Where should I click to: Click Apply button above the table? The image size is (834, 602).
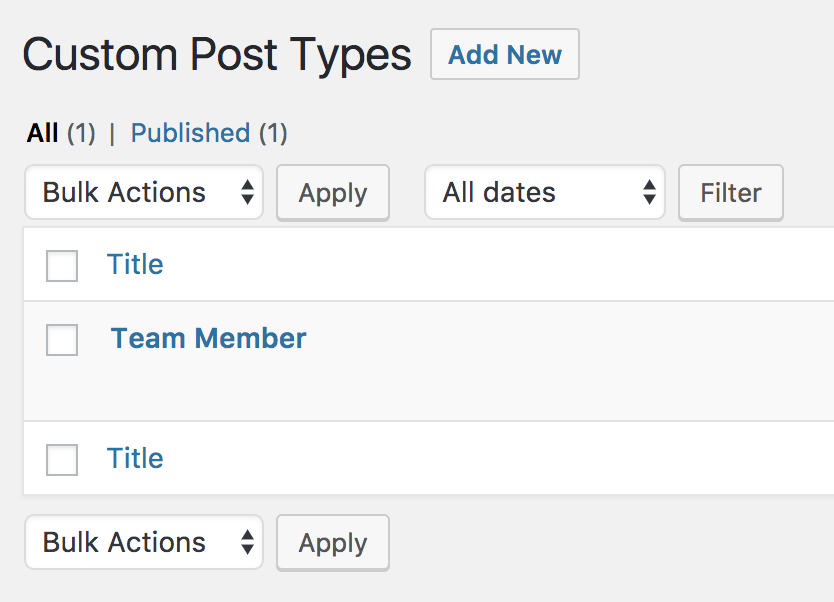[333, 193]
